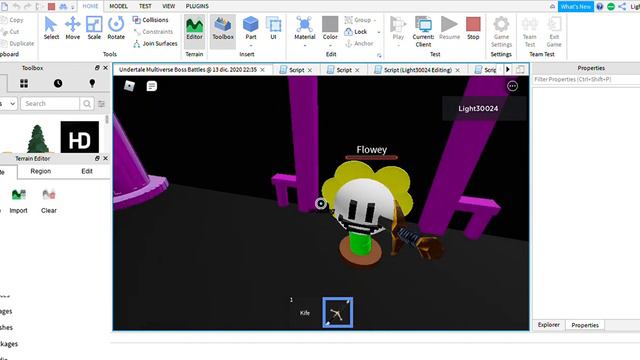Click the Filter Properties input field

(587, 80)
